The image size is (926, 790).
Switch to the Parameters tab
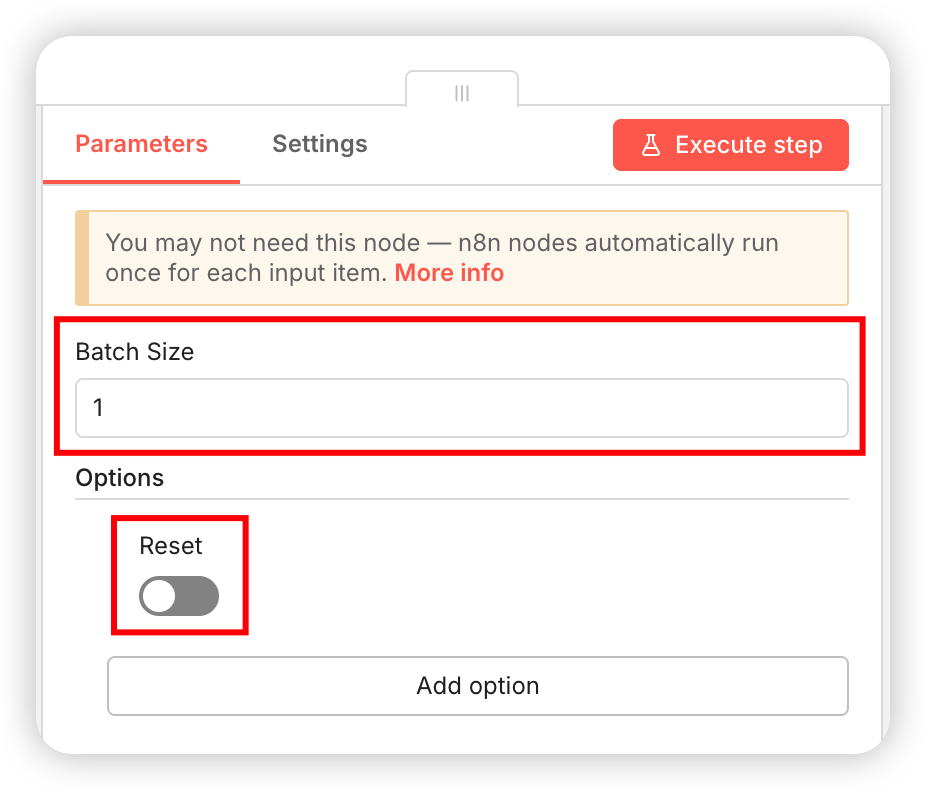point(141,144)
